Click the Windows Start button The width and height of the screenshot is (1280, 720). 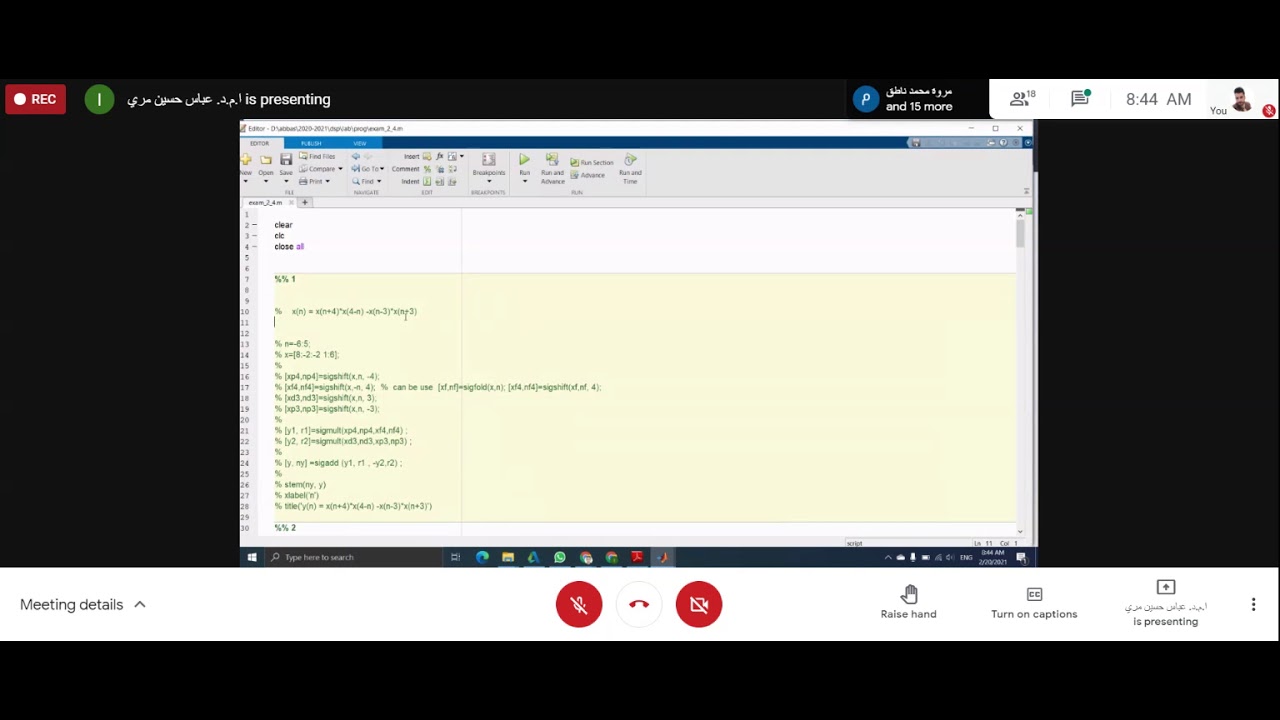252,557
